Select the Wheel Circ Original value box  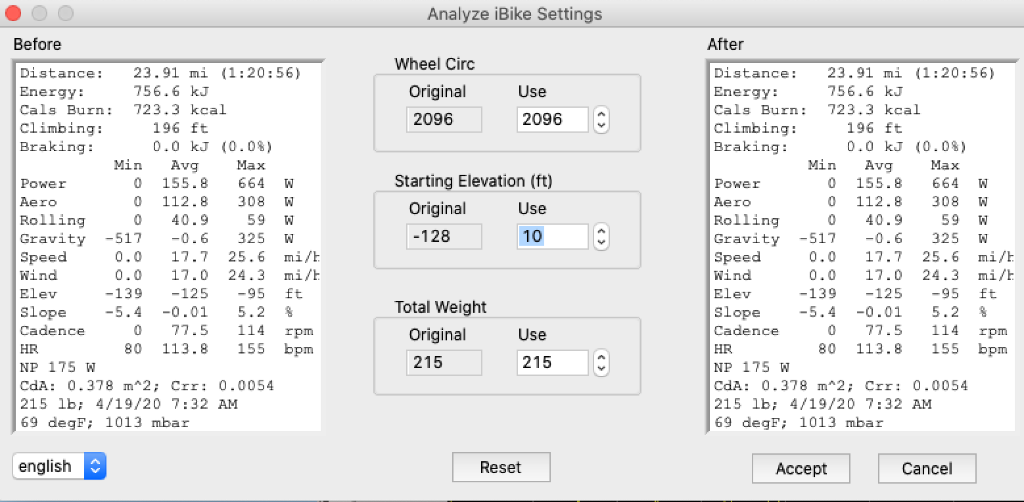pos(445,120)
